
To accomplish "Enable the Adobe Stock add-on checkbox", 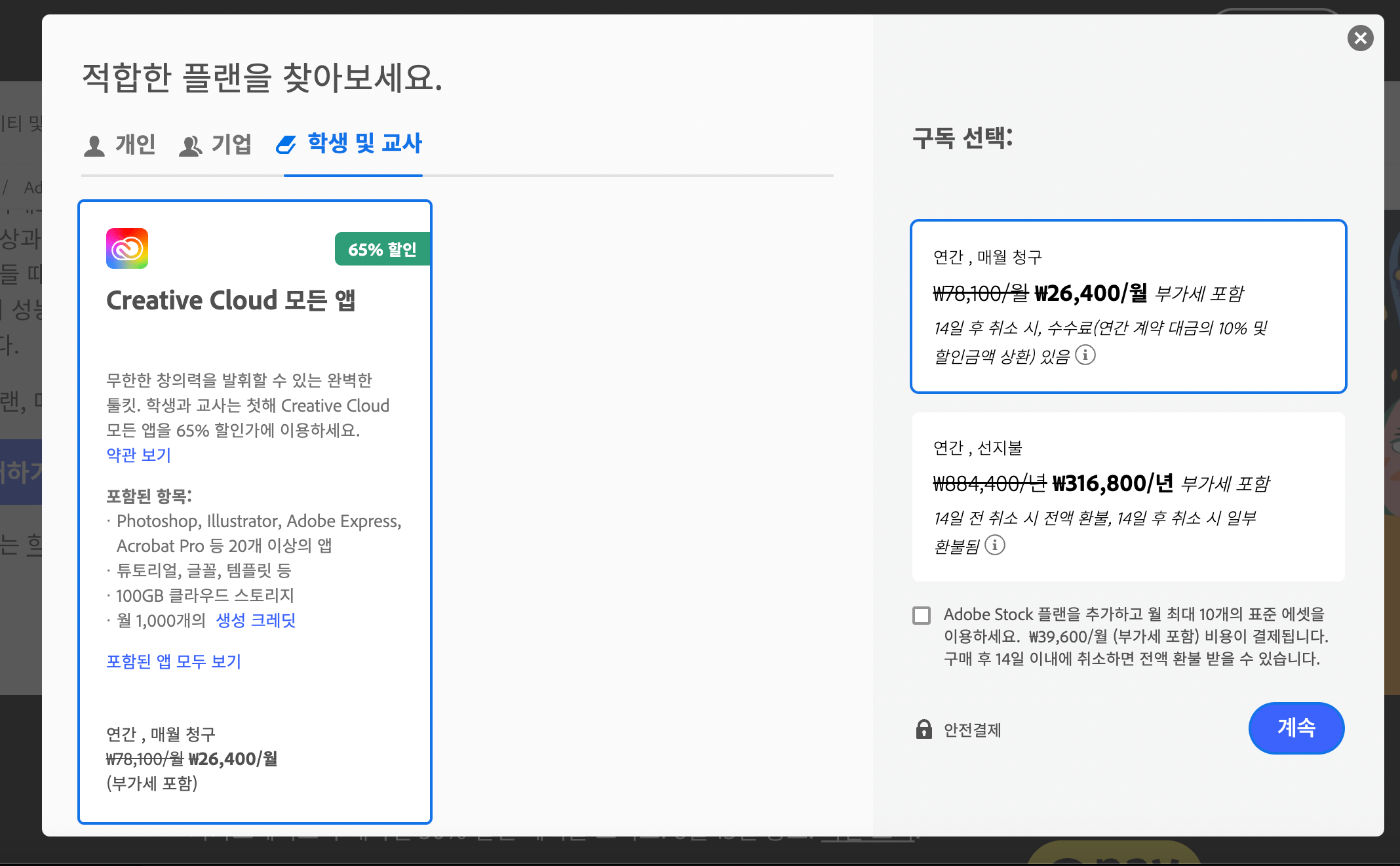I will coord(922,615).
